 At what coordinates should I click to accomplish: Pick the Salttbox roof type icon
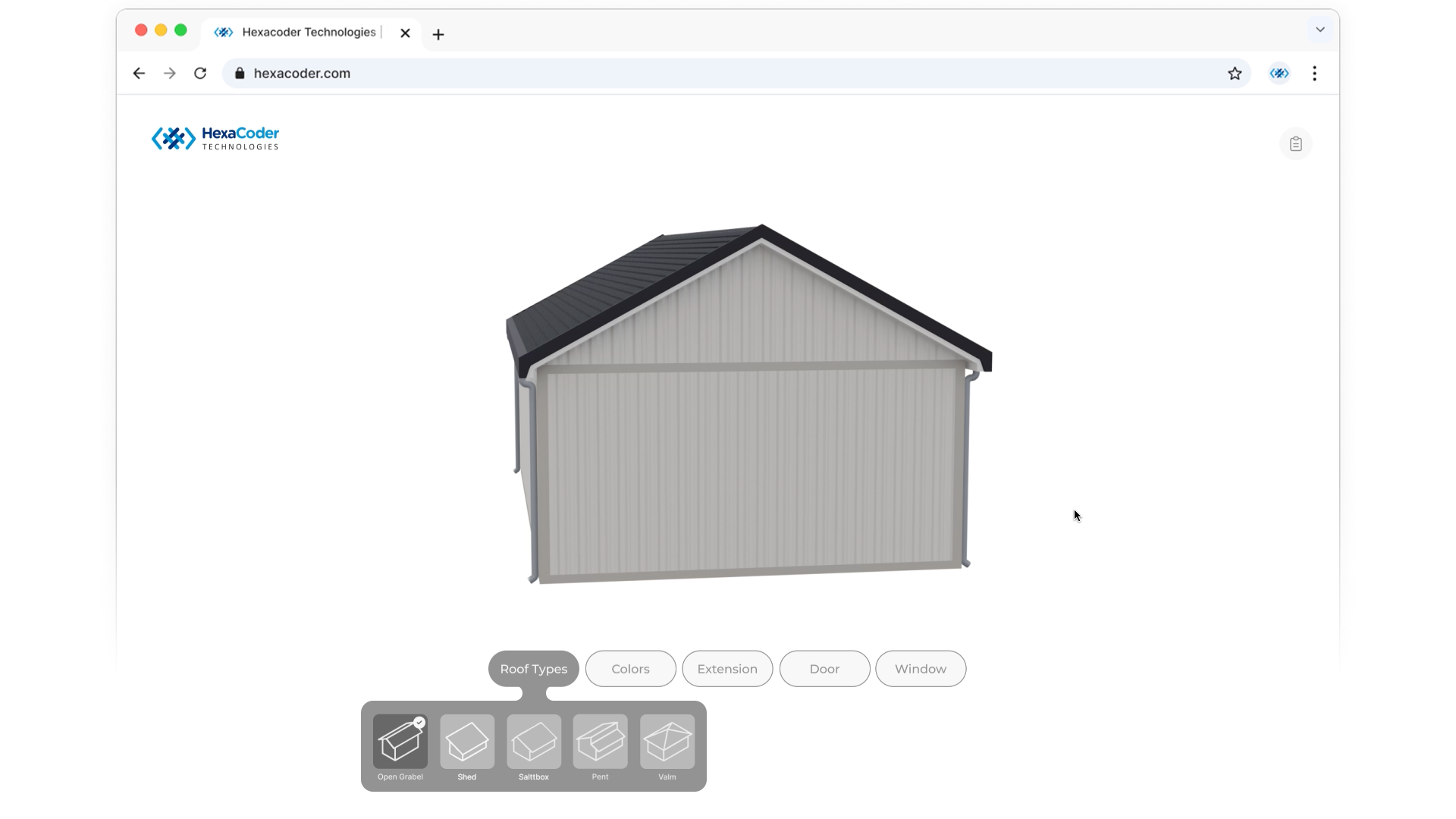[534, 742]
